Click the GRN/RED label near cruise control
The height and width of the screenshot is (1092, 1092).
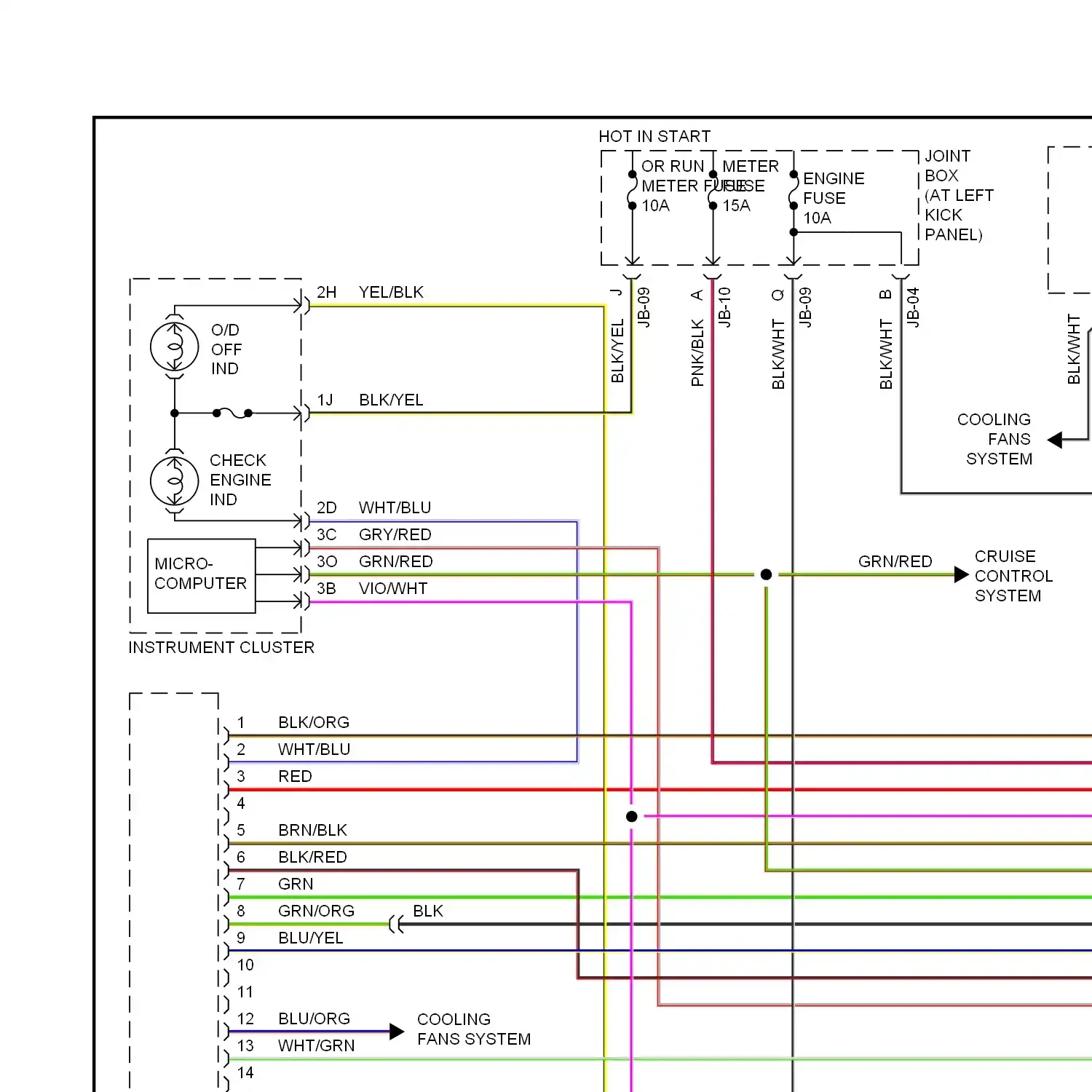click(x=895, y=561)
